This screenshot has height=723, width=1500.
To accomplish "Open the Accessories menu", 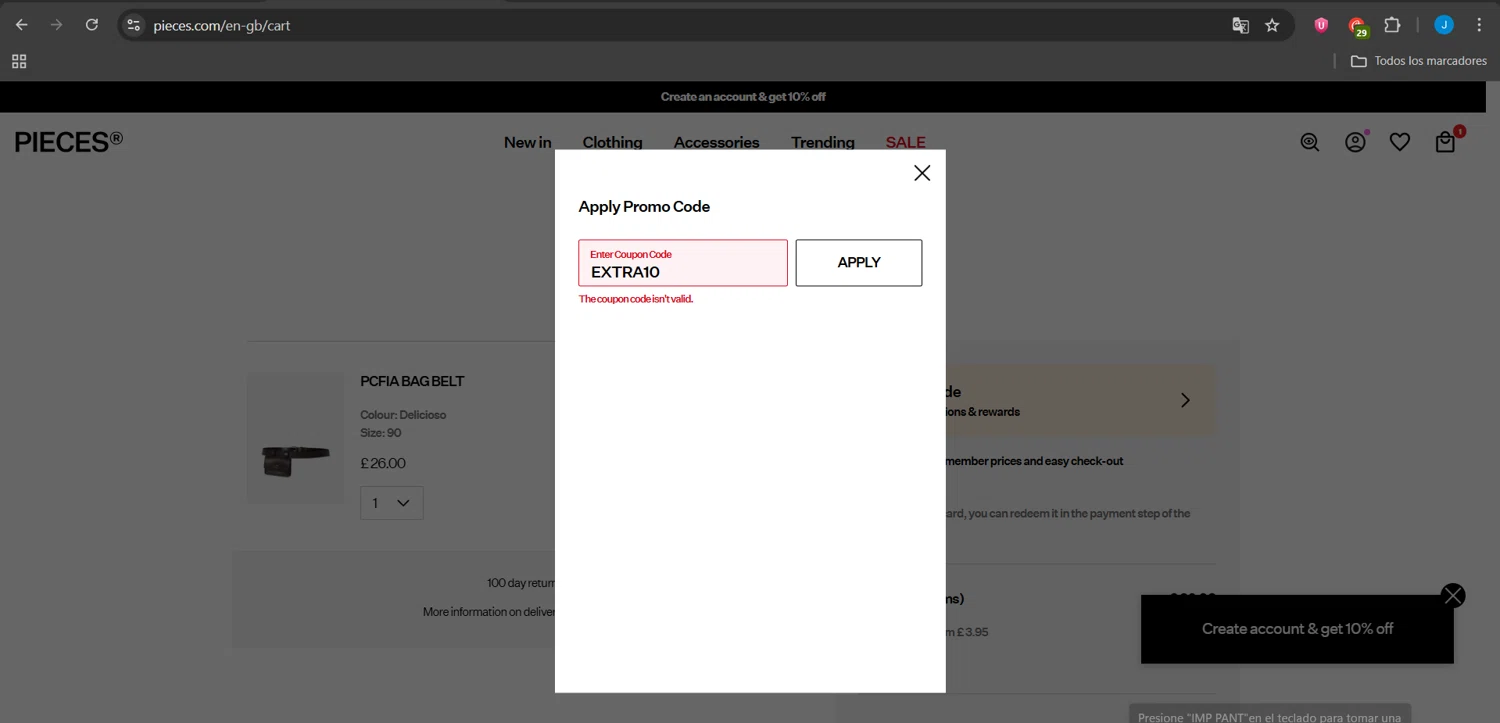I will pyautogui.click(x=716, y=142).
